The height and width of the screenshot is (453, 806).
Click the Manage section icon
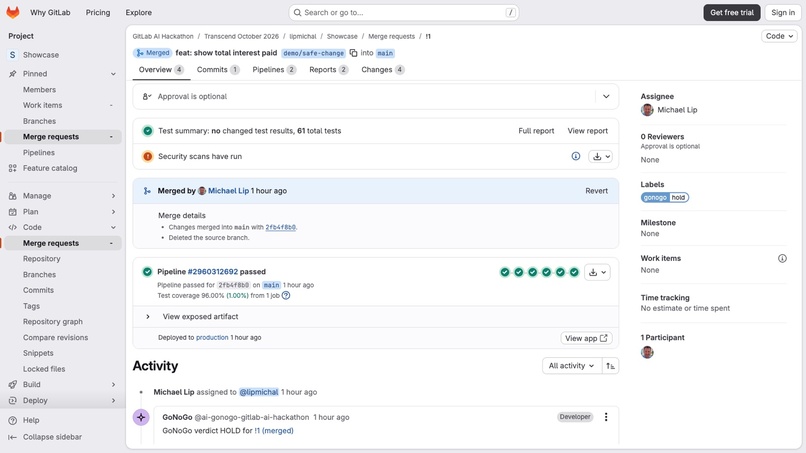tap(13, 196)
